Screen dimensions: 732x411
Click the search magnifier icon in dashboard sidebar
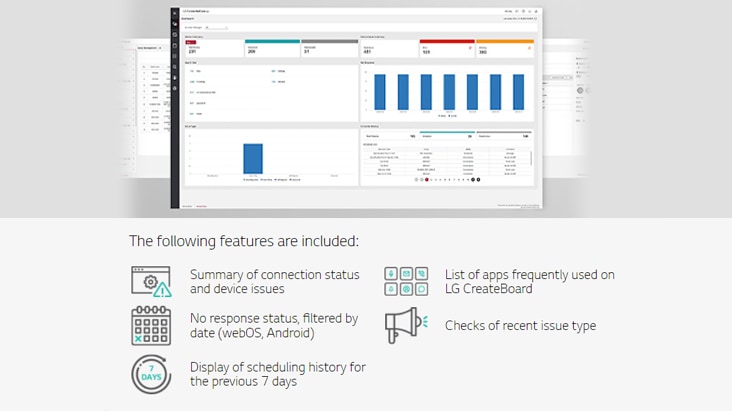click(x=174, y=67)
